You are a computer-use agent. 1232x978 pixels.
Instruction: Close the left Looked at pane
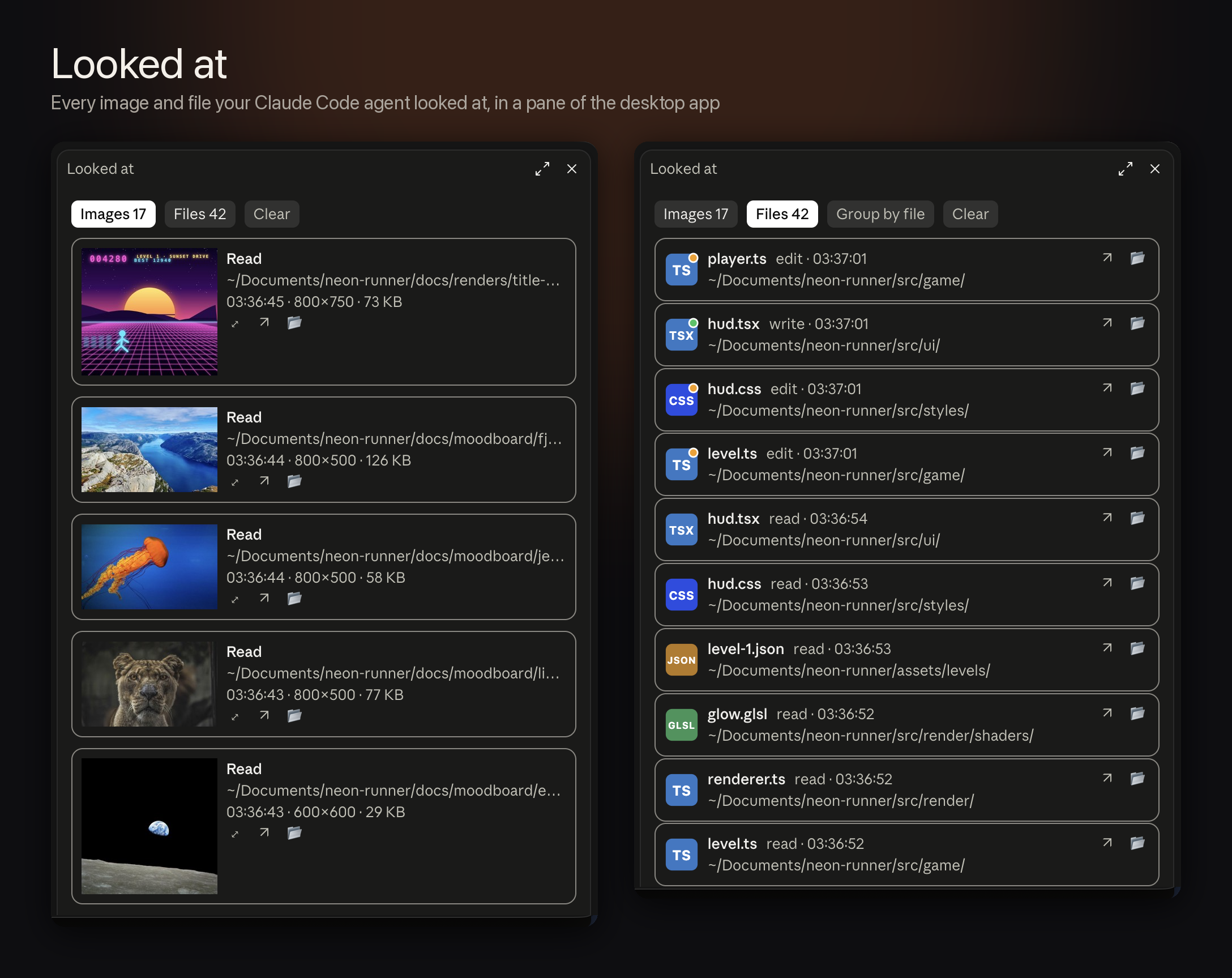tap(571, 169)
